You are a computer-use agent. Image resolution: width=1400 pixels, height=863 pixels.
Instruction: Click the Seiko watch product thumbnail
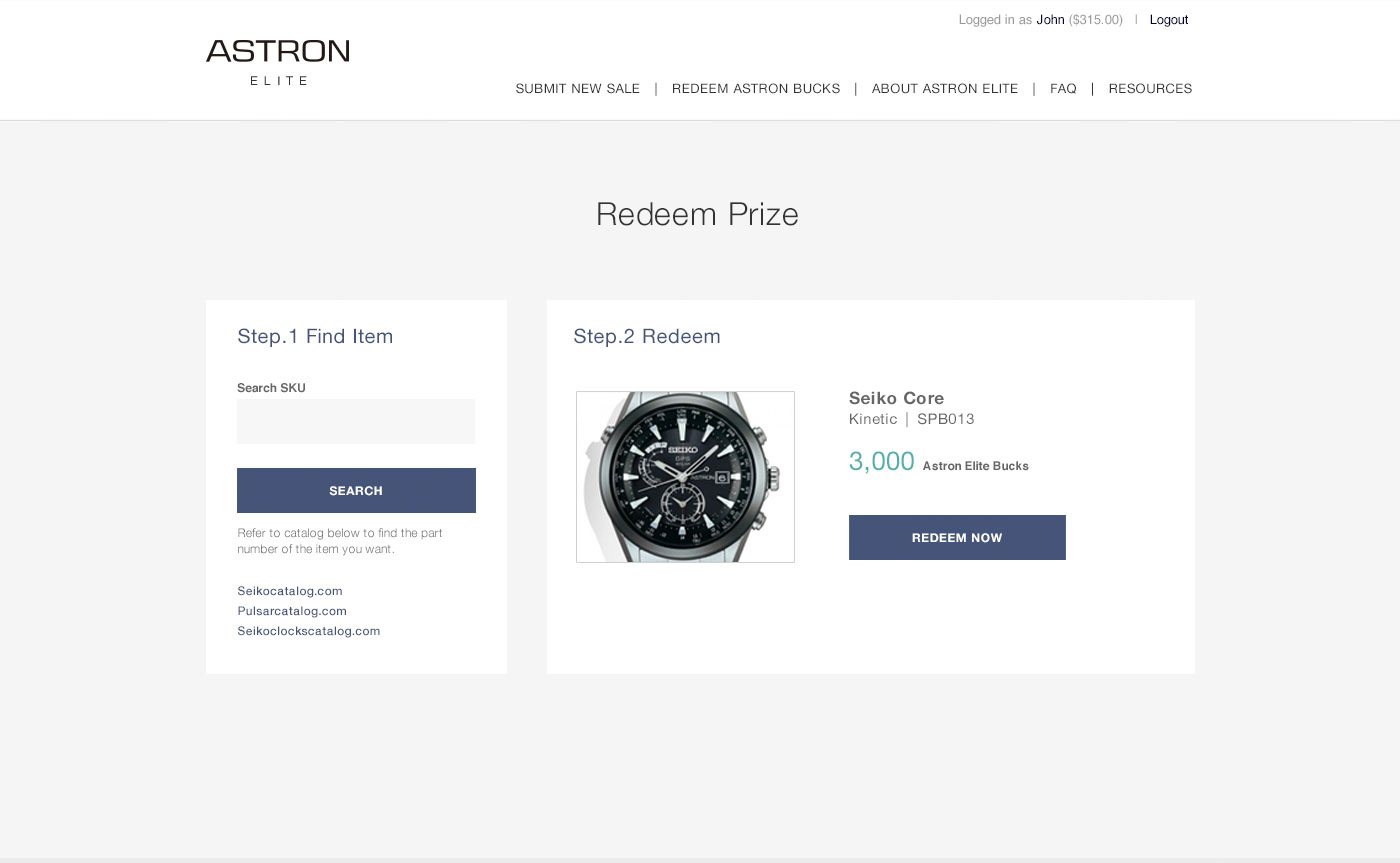(685, 477)
